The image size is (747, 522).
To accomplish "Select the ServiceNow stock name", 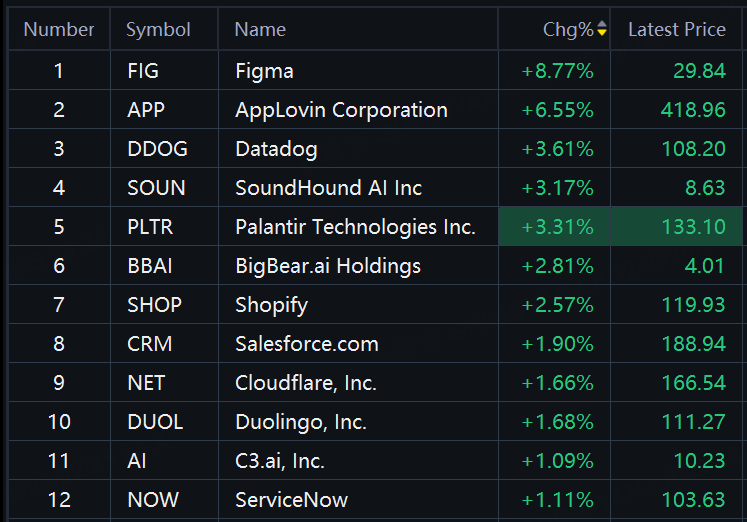I will click(x=292, y=500).
